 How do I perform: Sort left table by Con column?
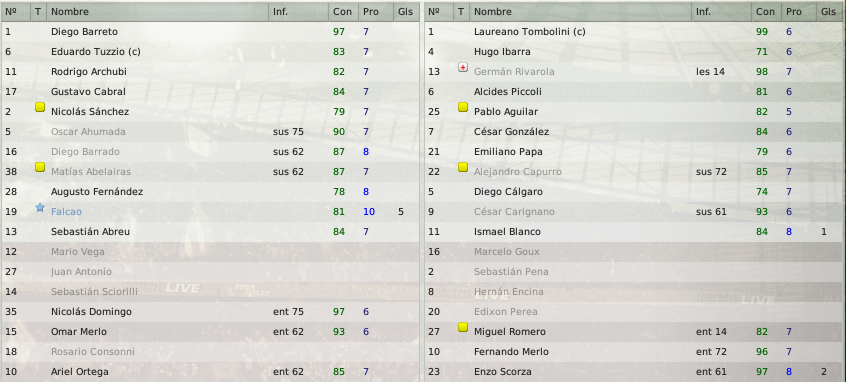pos(343,11)
